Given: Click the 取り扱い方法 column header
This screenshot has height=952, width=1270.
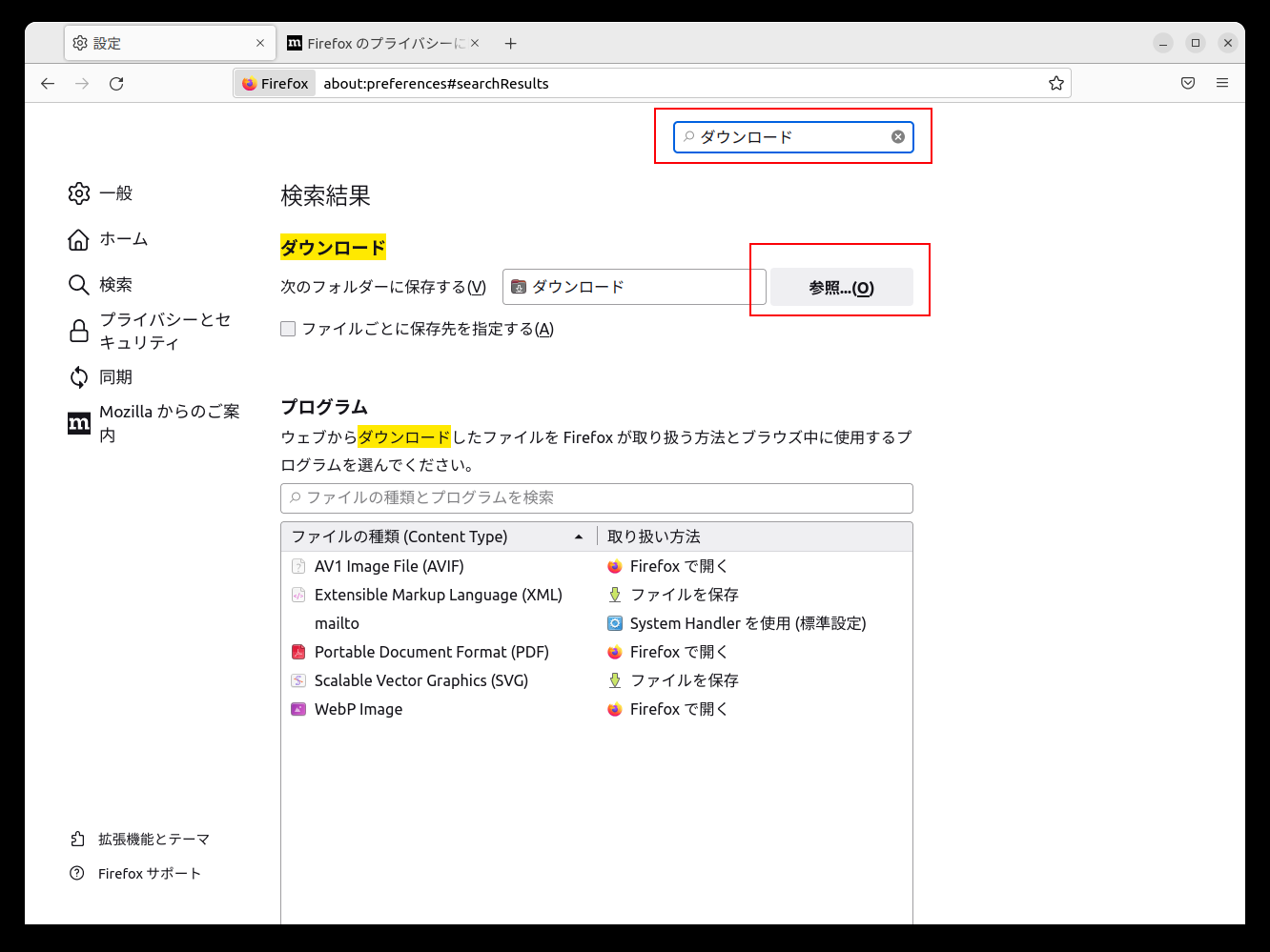Looking at the screenshot, I should [754, 537].
